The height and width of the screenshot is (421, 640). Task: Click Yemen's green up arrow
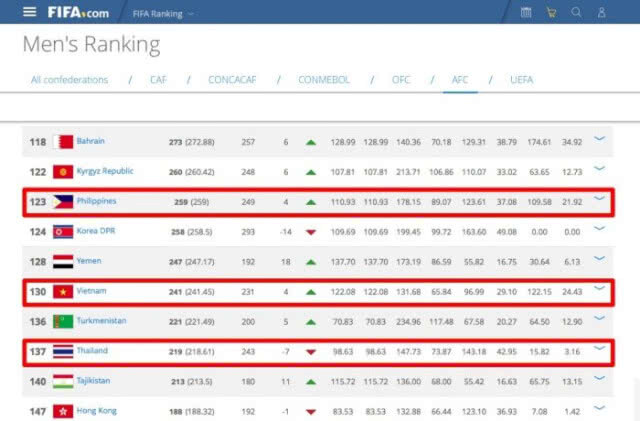[311, 262]
